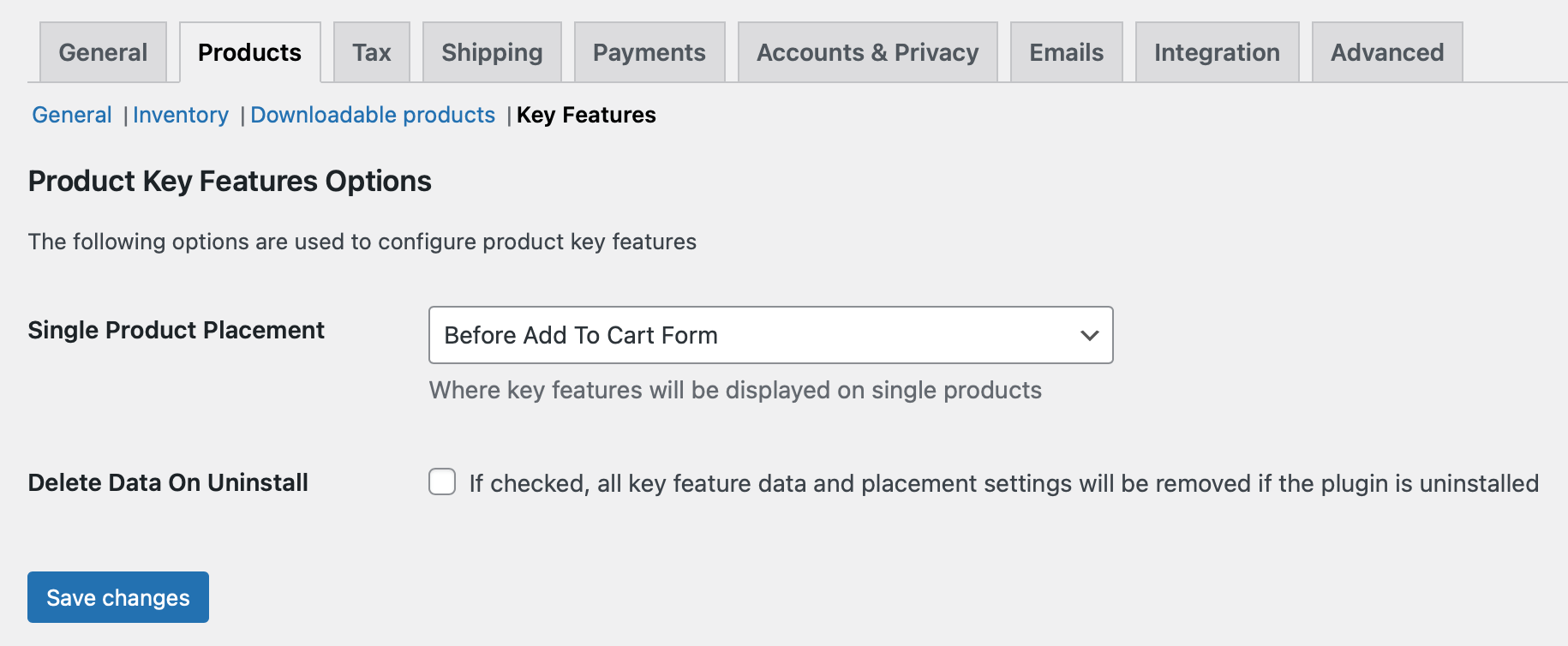Screen dimensions: 1568x646
Task: Expand the Before Add To Cart Form selector
Action: 769,335
